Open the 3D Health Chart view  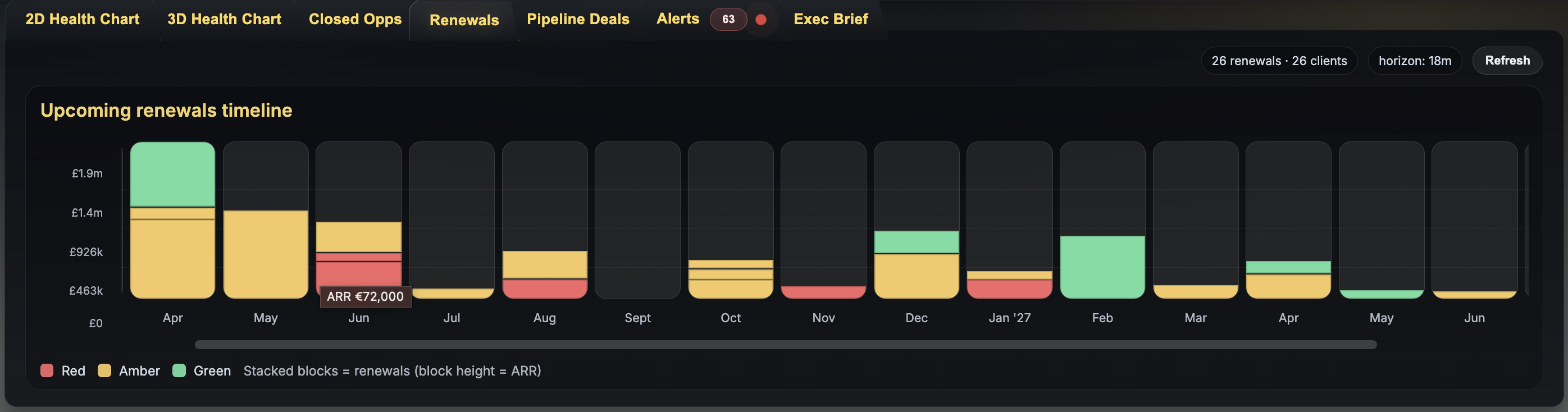click(x=224, y=19)
